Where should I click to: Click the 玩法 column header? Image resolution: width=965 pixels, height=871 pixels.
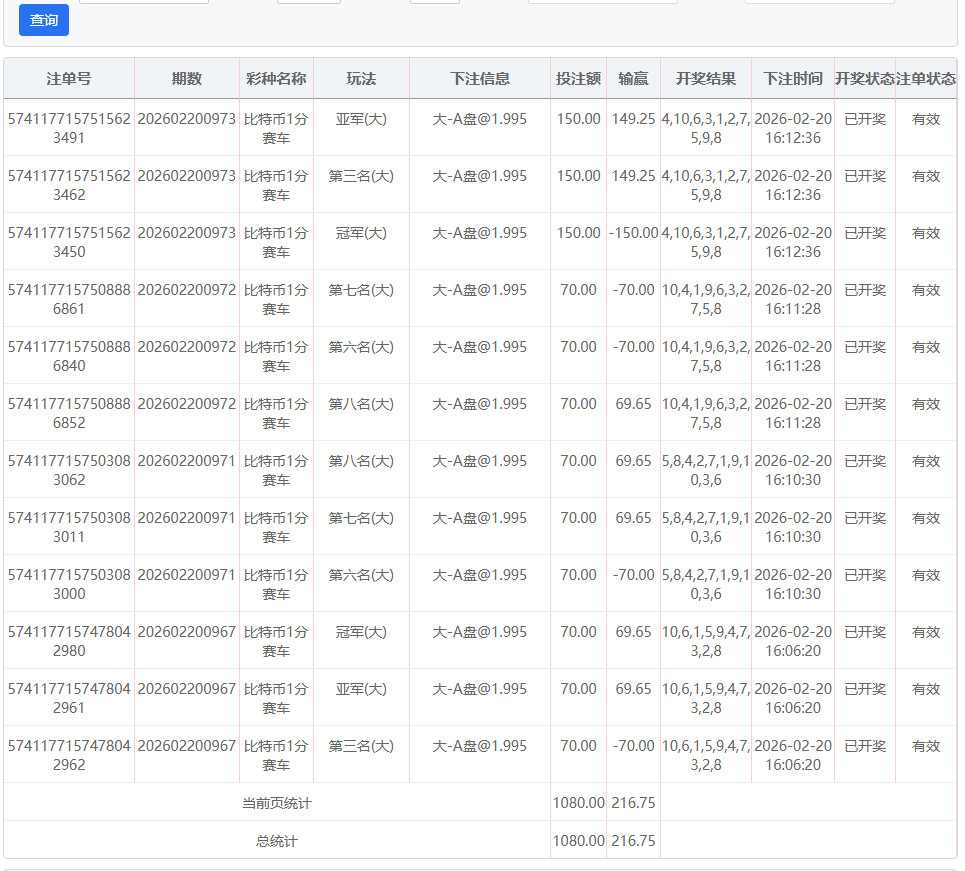(x=361, y=79)
